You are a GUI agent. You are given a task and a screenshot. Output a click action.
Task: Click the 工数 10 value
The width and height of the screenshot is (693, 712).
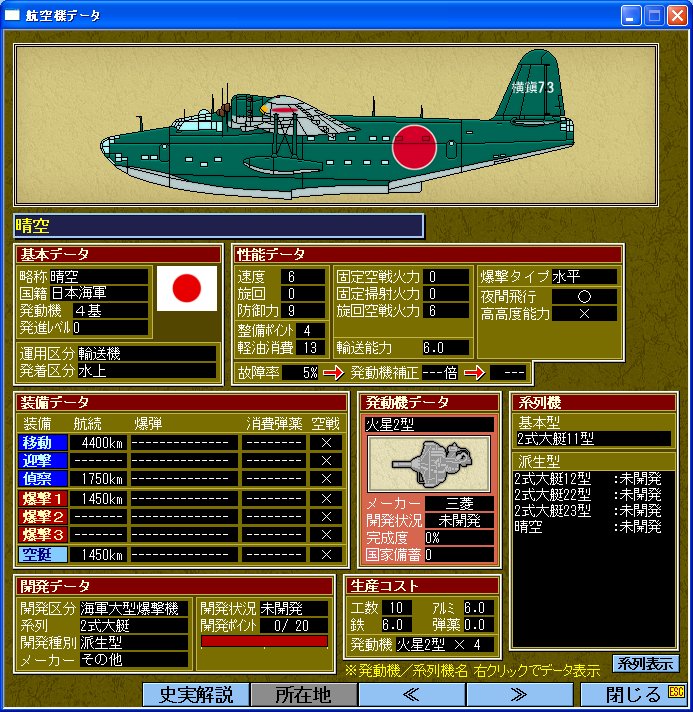[396, 608]
